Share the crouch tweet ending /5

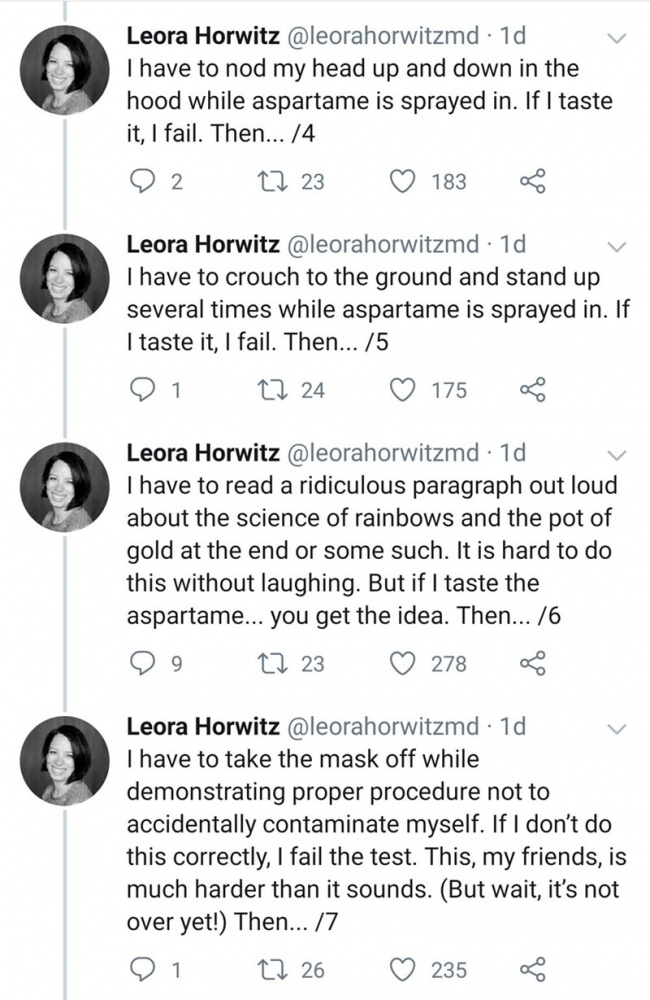click(532, 390)
